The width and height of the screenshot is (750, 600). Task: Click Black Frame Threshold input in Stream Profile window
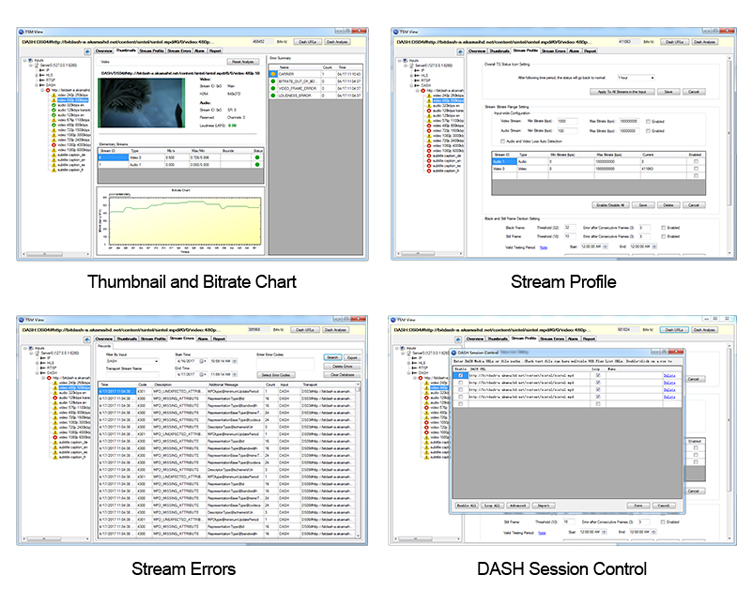pyautogui.click(x=570, y=228)
